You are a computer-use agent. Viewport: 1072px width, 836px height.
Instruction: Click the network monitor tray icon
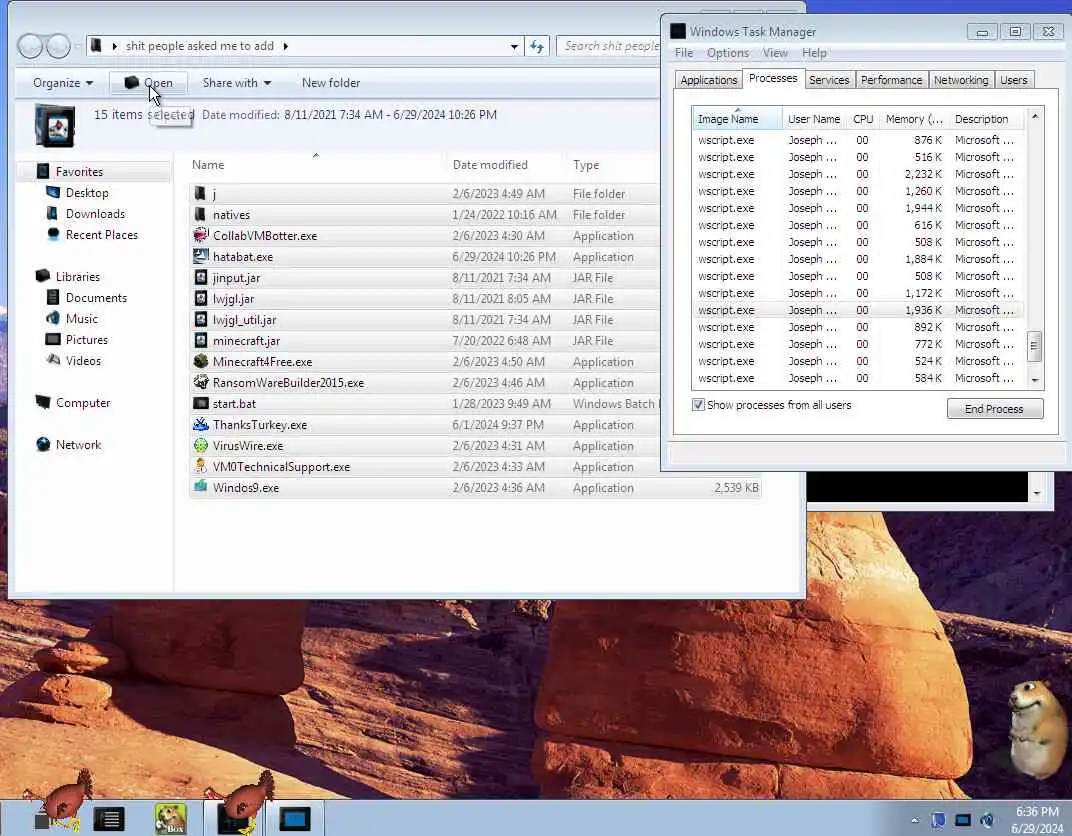963,820
